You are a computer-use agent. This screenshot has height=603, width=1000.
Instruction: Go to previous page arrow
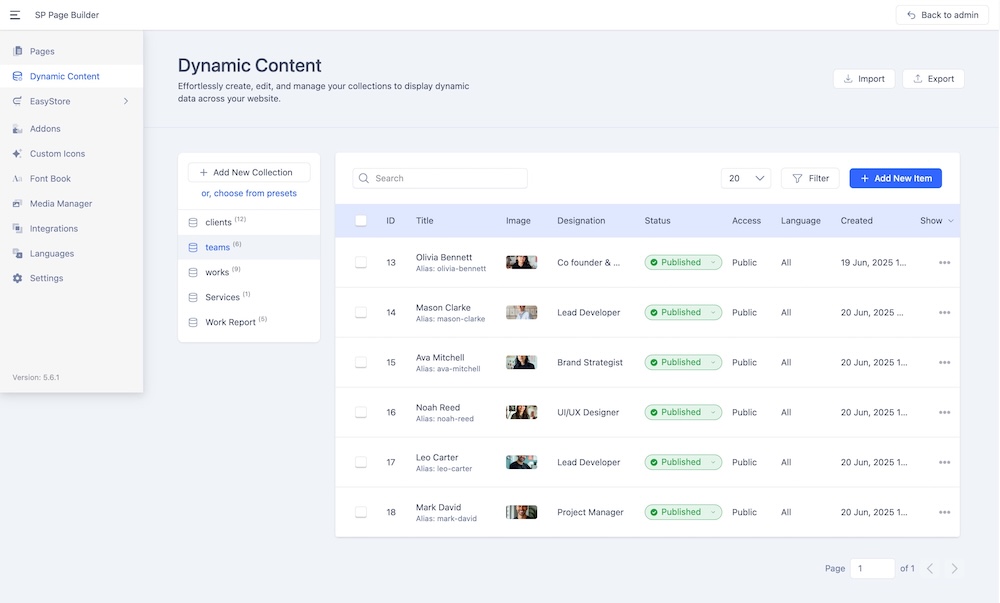pyautogui.click(x=930, y=568)
